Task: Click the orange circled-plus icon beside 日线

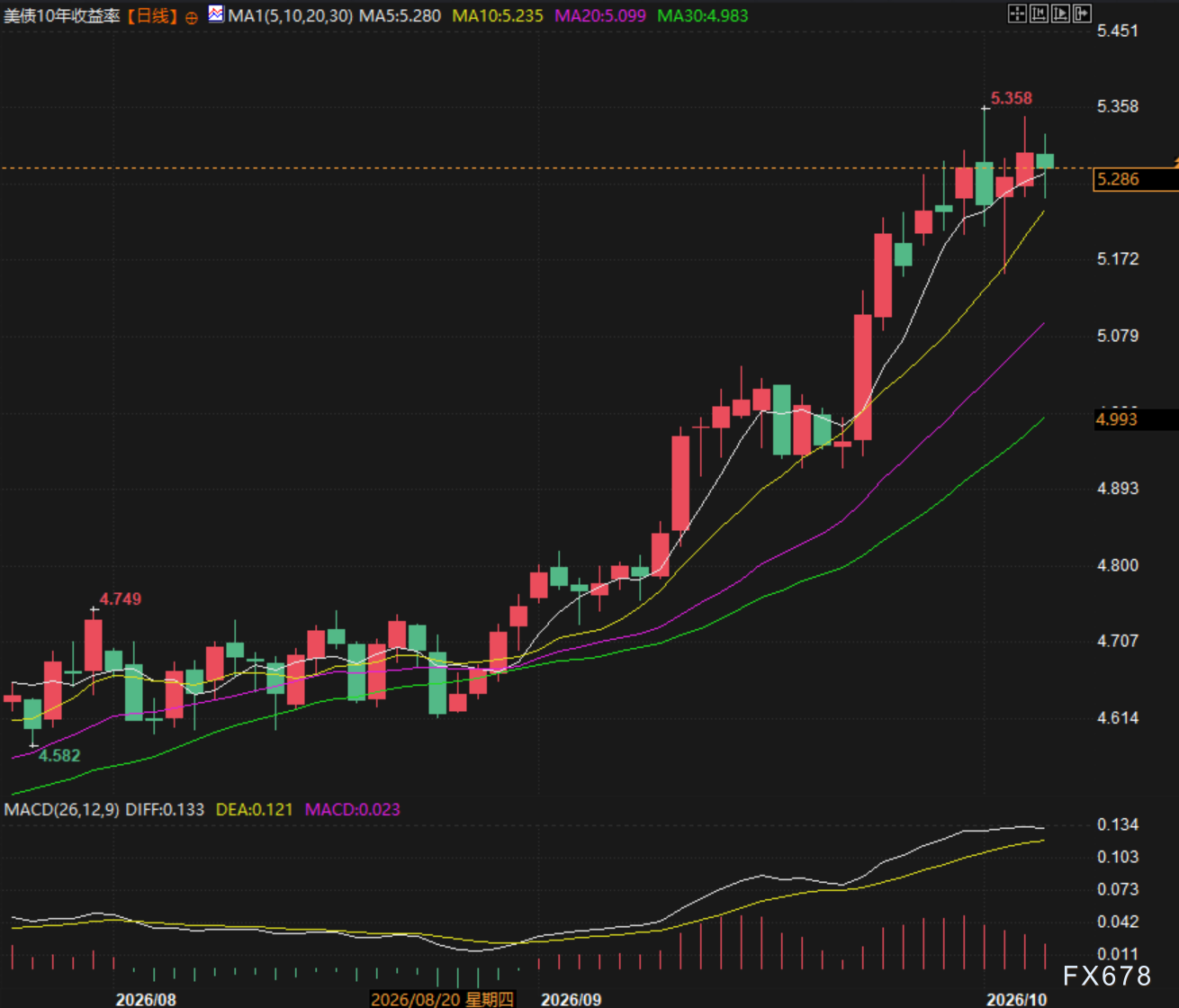Action: (190, 16)
